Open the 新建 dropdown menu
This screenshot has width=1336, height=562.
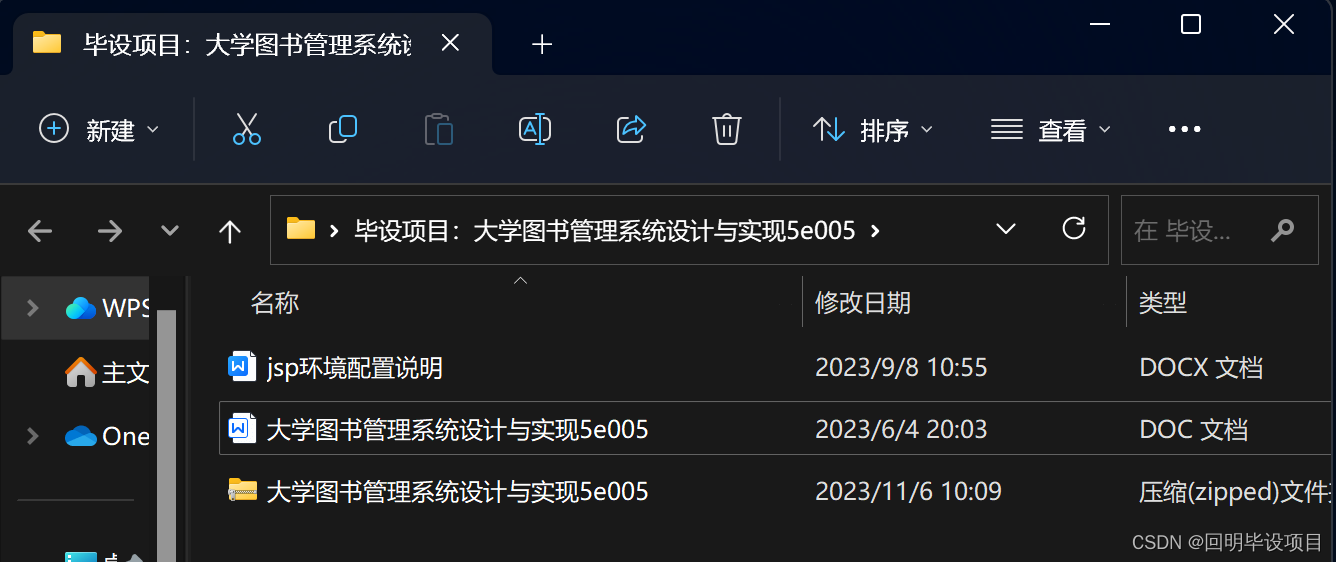point(99,130)
